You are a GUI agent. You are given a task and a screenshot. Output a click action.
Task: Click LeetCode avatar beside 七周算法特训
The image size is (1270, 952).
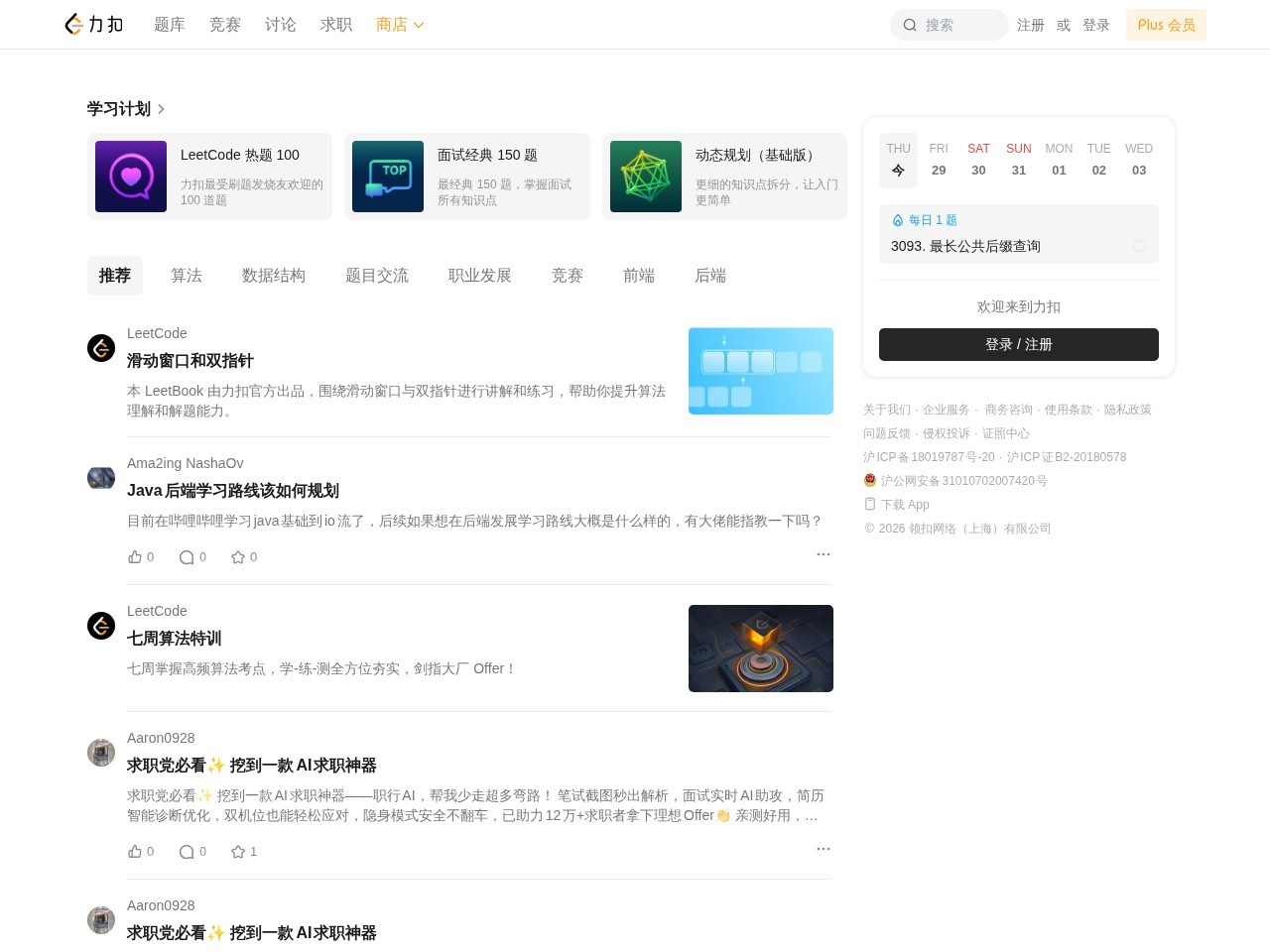(101, 626)
